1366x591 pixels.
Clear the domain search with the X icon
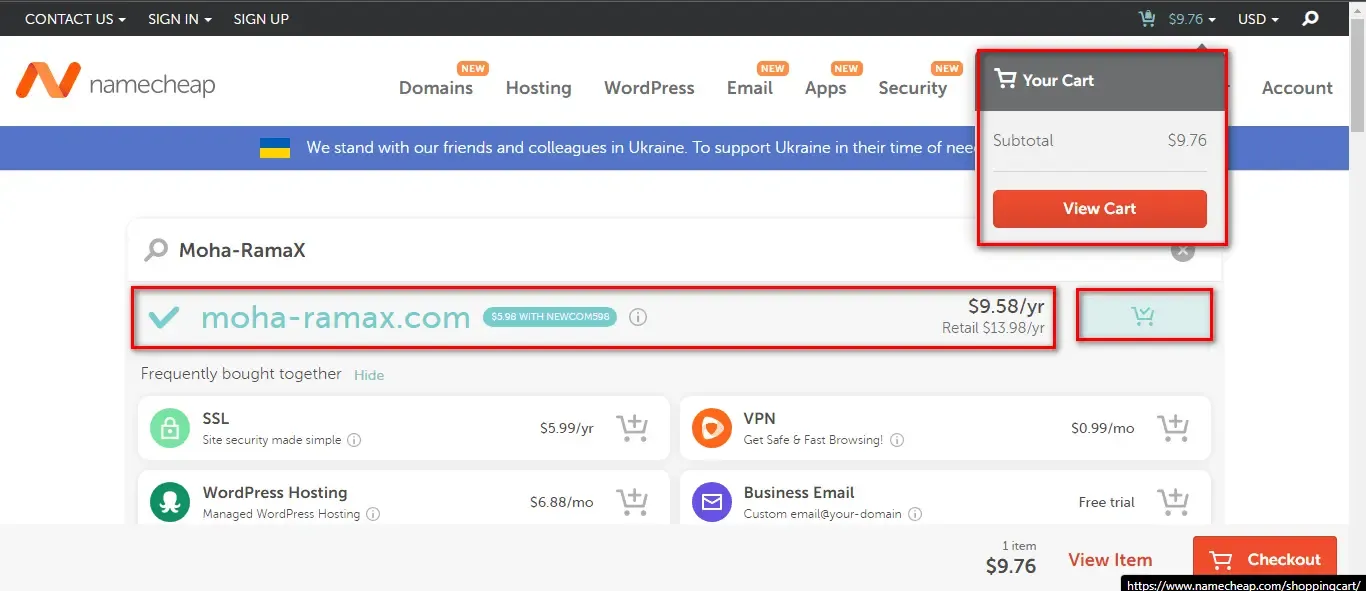point(1183,250)
